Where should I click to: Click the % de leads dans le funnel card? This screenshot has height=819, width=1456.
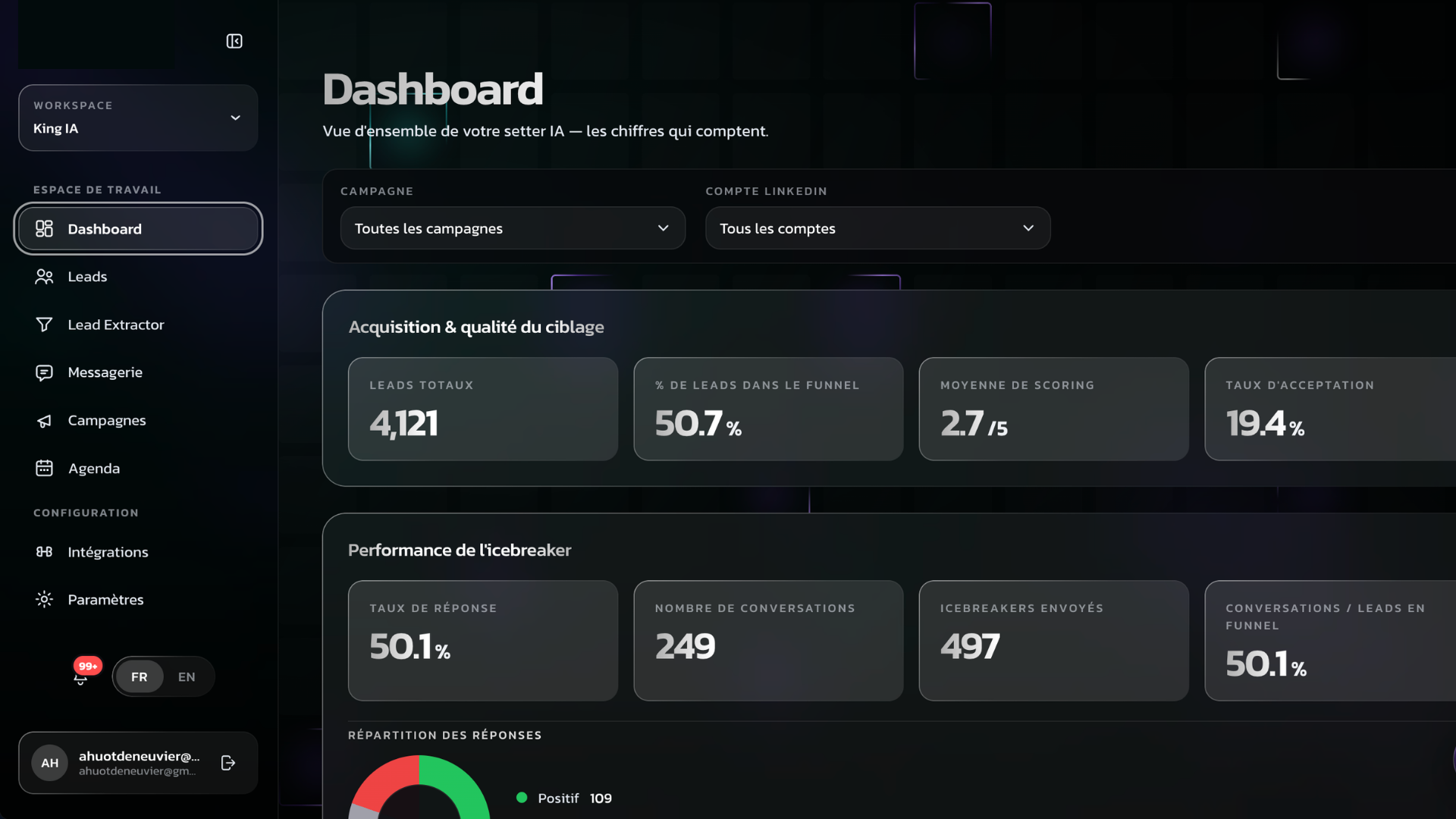pyautogui.click(x=768, y=409)
